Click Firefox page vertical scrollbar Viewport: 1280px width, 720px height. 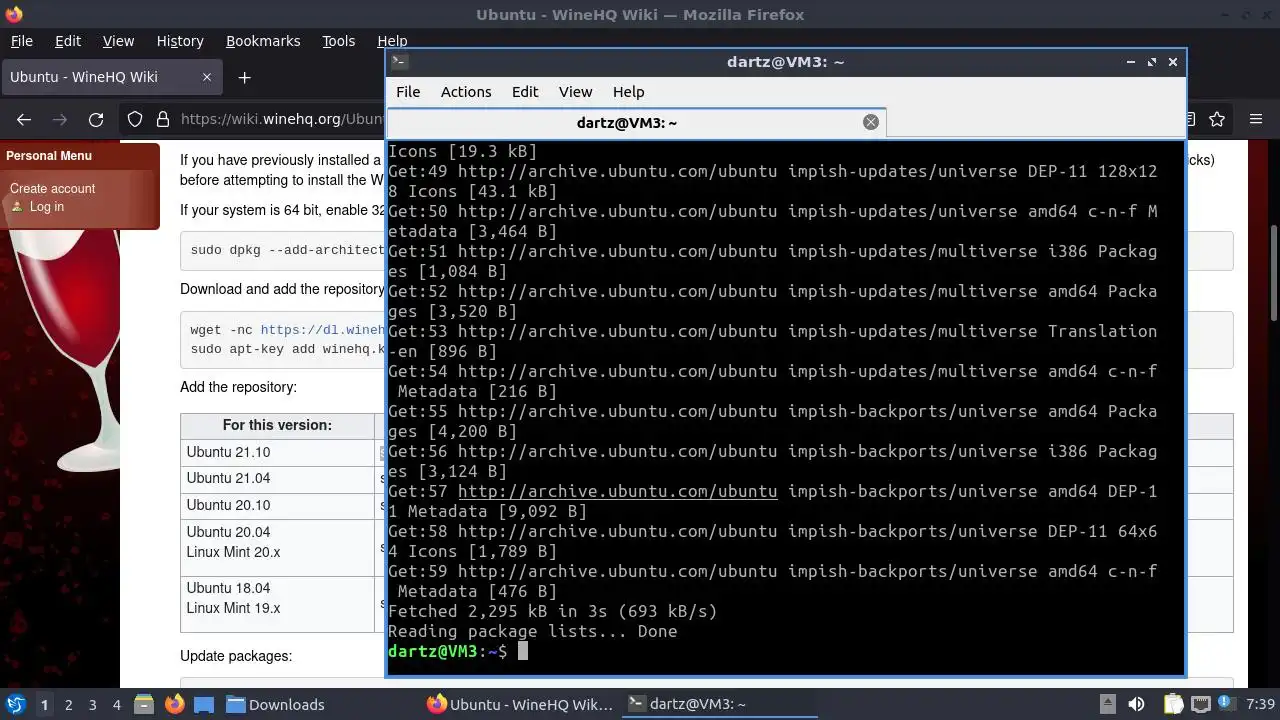click(x=1273, y=271)
